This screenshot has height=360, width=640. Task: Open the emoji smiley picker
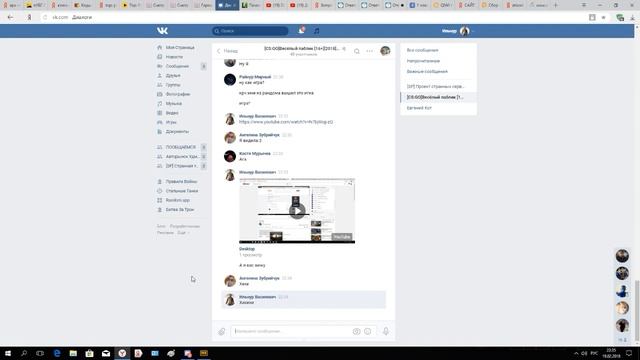tap(368, 331)
